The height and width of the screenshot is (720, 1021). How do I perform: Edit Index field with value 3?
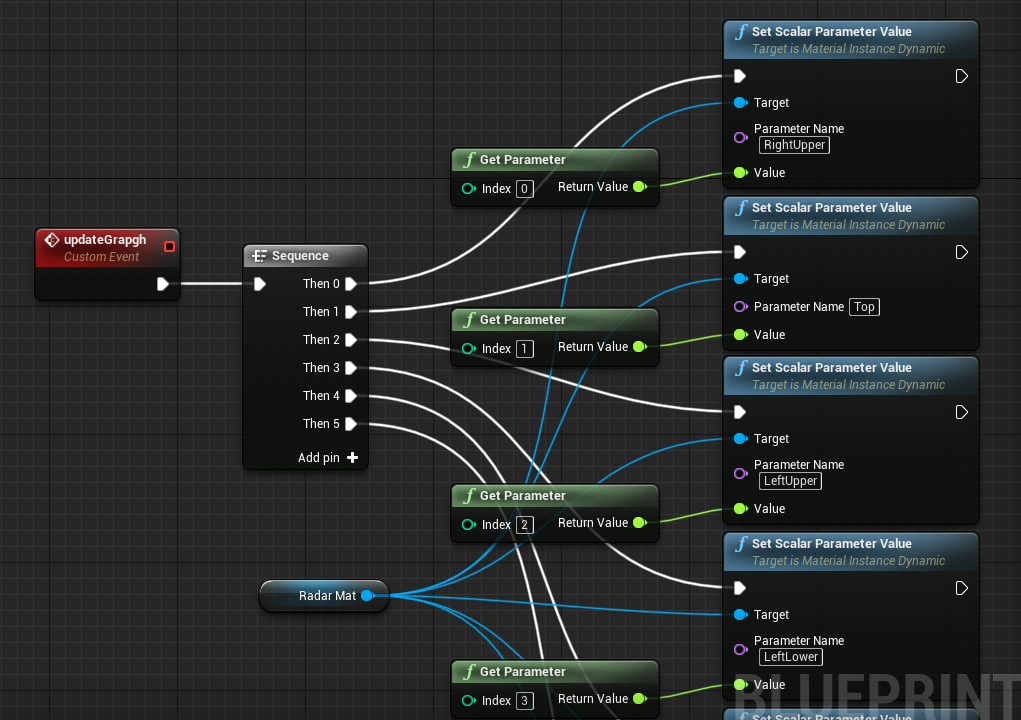click(x=525, y=700)
